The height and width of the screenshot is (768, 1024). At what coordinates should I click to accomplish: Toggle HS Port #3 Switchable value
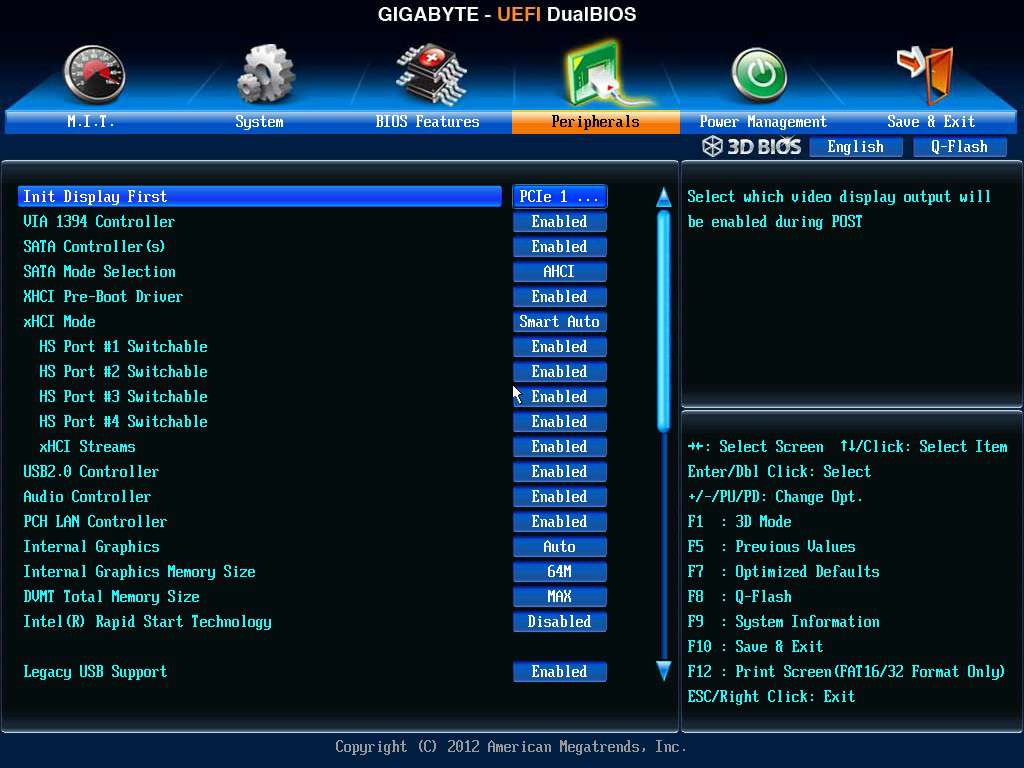(x=560, y=396)
